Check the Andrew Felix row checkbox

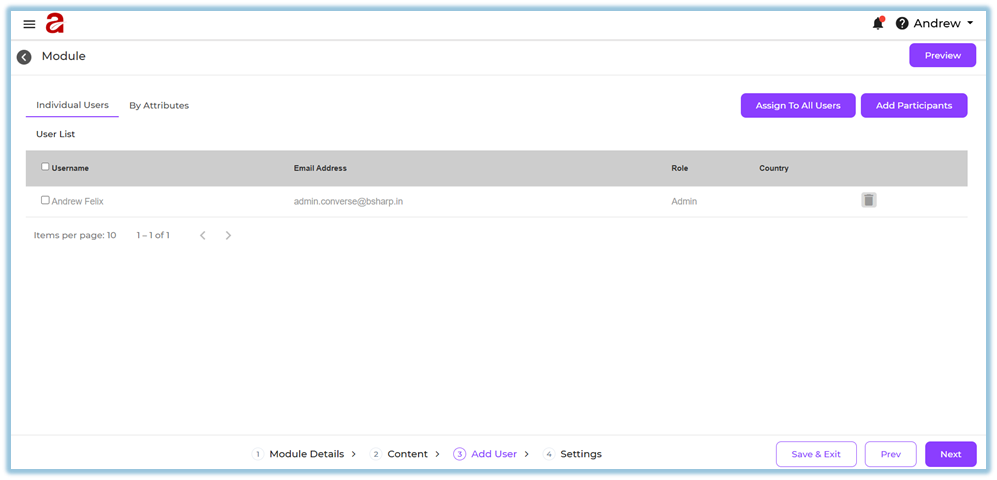pos(45,200)
